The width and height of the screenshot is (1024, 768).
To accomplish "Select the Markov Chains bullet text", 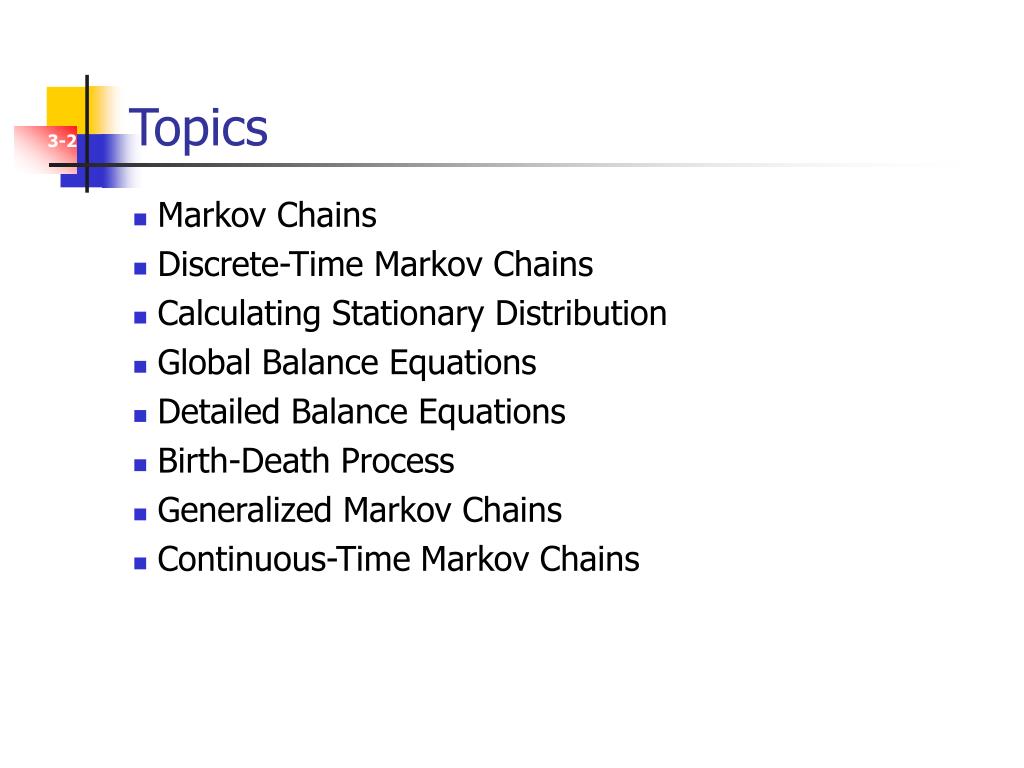I will (267, 215).
